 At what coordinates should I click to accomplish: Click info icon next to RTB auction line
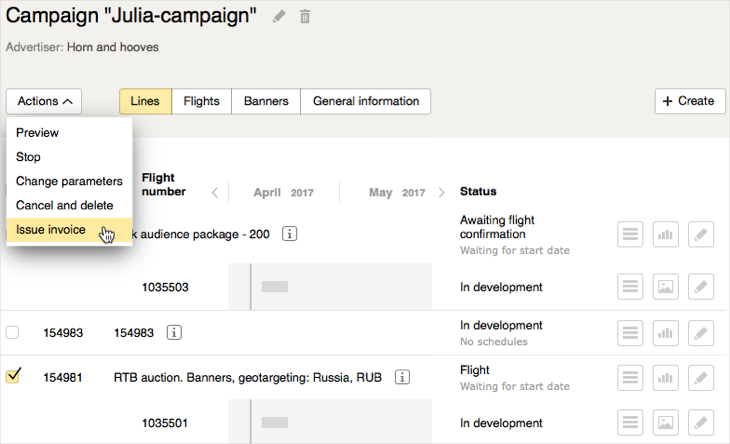(402, 377)
